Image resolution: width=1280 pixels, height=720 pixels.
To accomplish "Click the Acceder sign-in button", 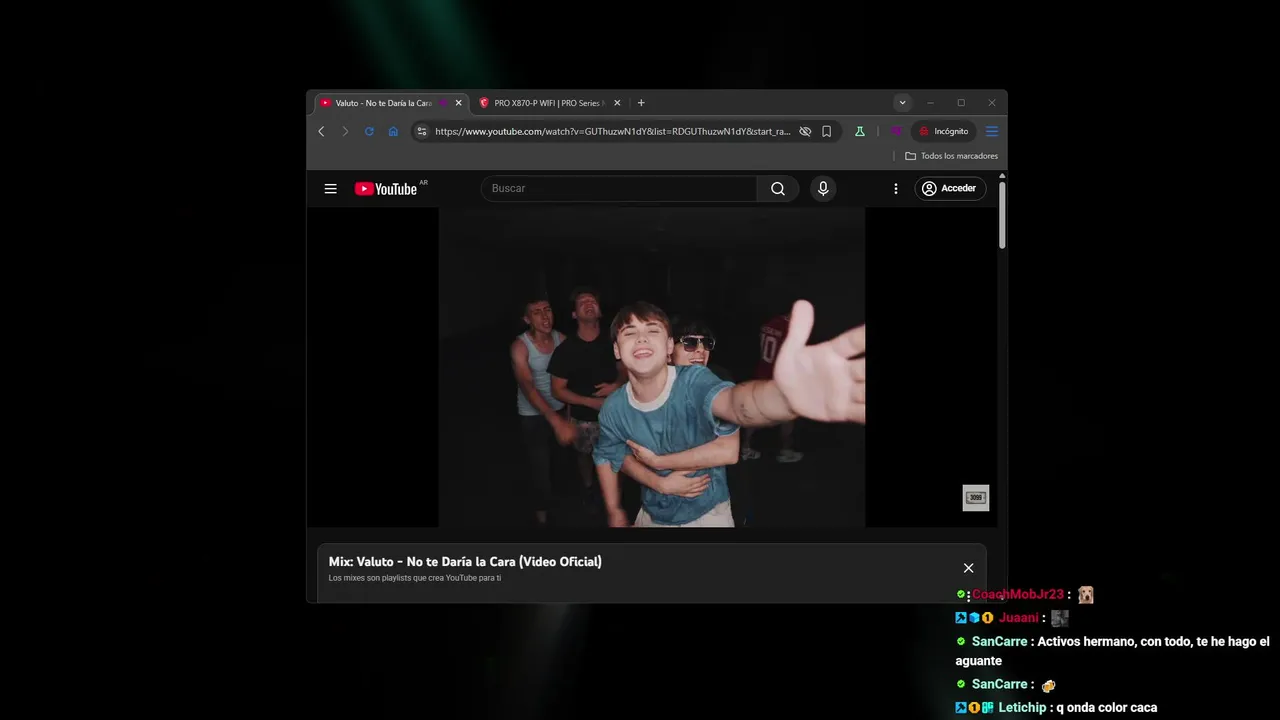I will (x=950, y=188).
